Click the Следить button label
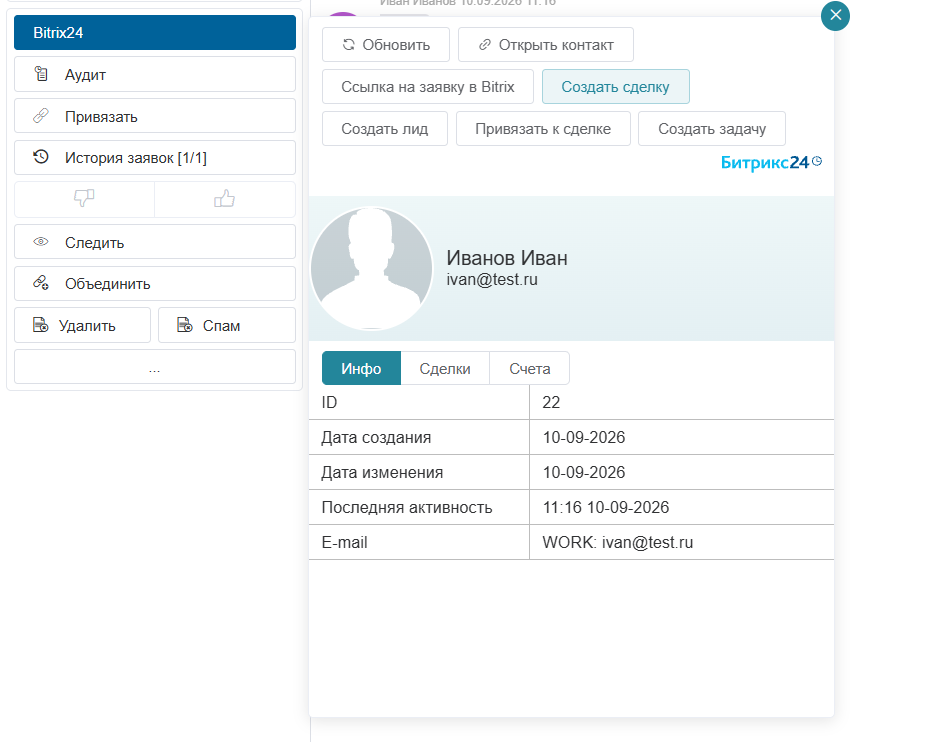Viewport: 939px width, 742px height. pyautogui.click(x=95, y=243)
